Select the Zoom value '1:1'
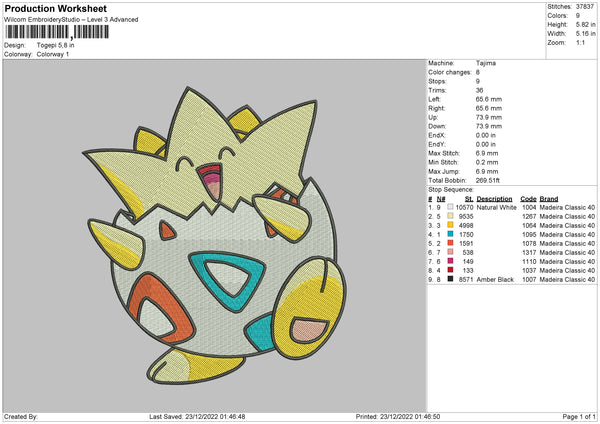The image size is (600, 424). [580, 42]
